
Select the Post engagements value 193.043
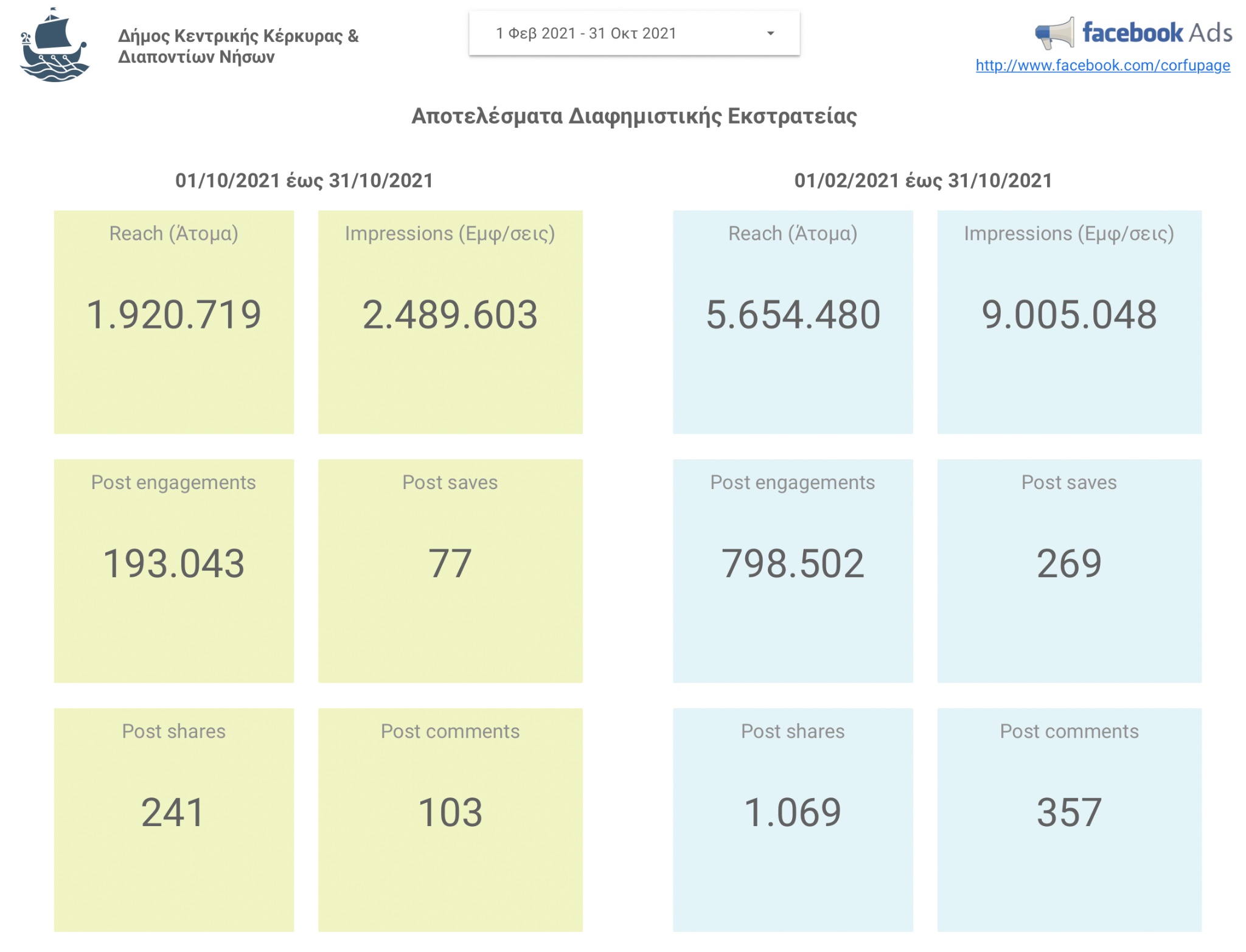point(174,563)
